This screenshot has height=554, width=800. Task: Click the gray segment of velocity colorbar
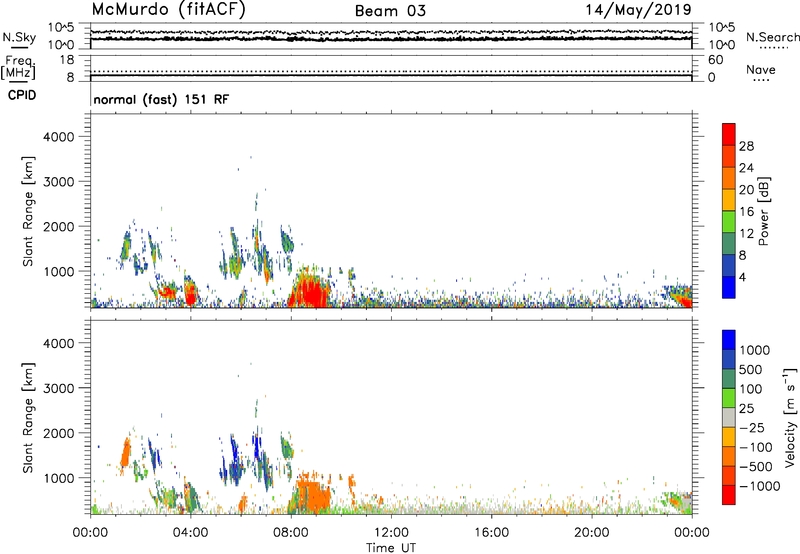pos(729,417)
